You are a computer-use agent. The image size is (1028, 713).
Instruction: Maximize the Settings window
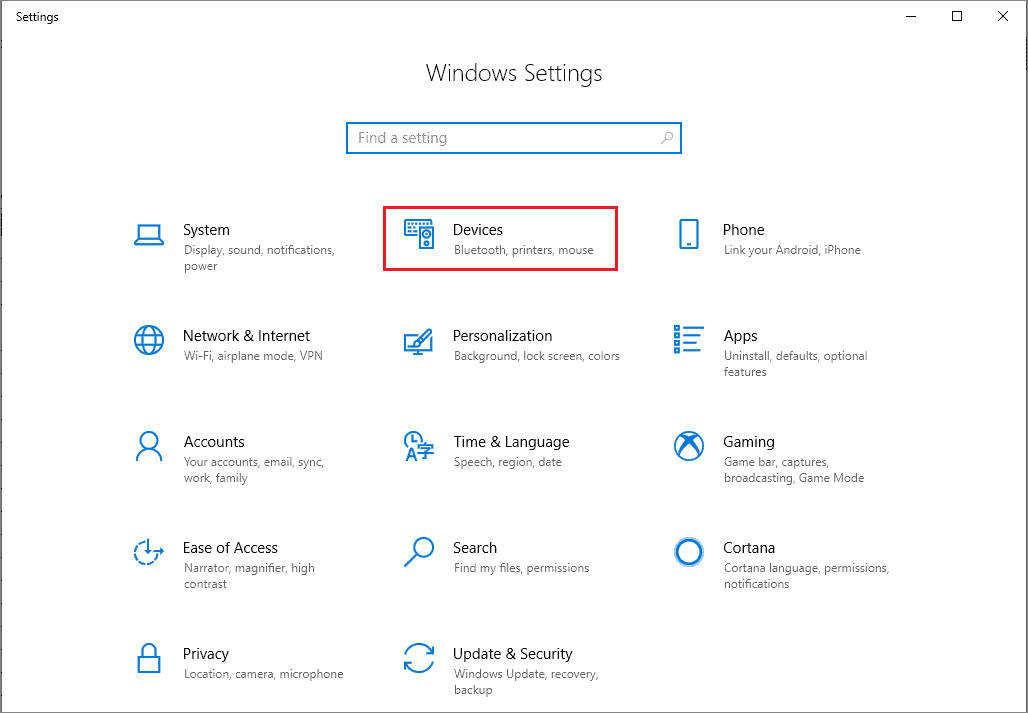957,16
